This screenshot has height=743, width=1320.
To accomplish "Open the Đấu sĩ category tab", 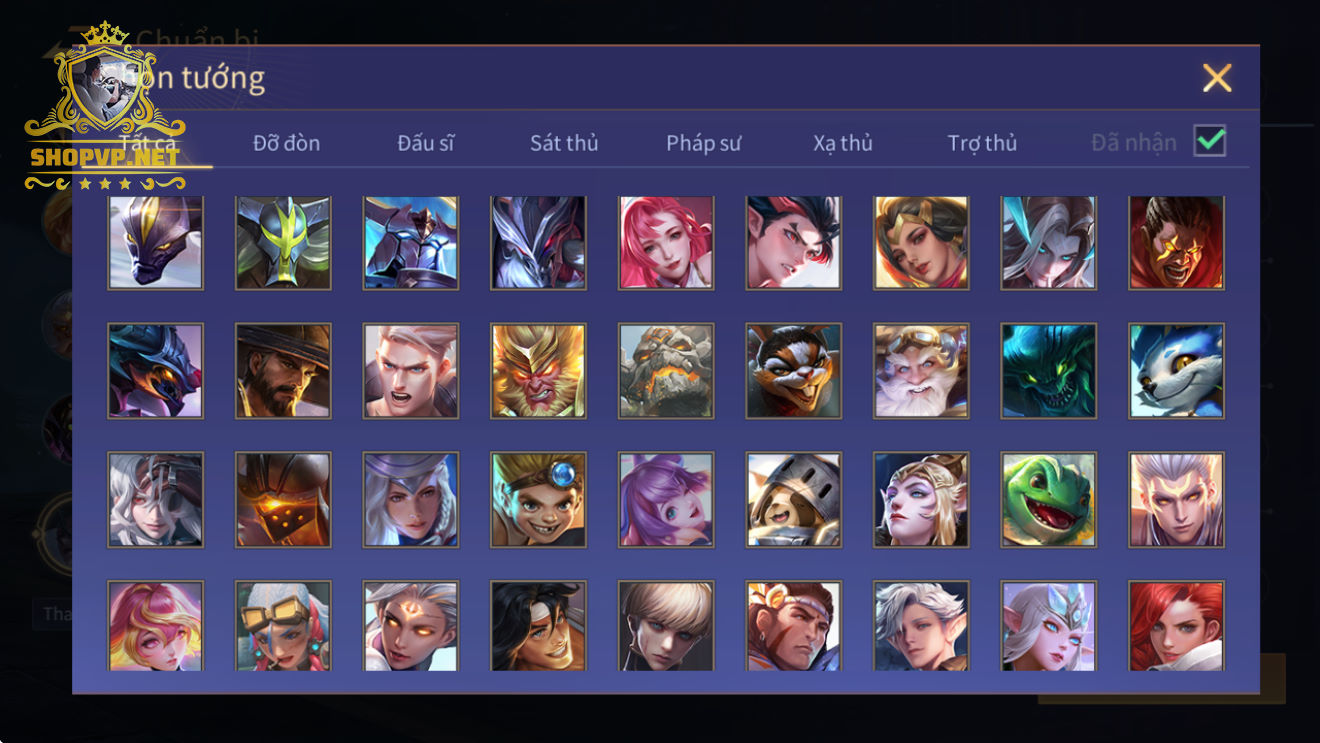I will [x=426, y=143].
